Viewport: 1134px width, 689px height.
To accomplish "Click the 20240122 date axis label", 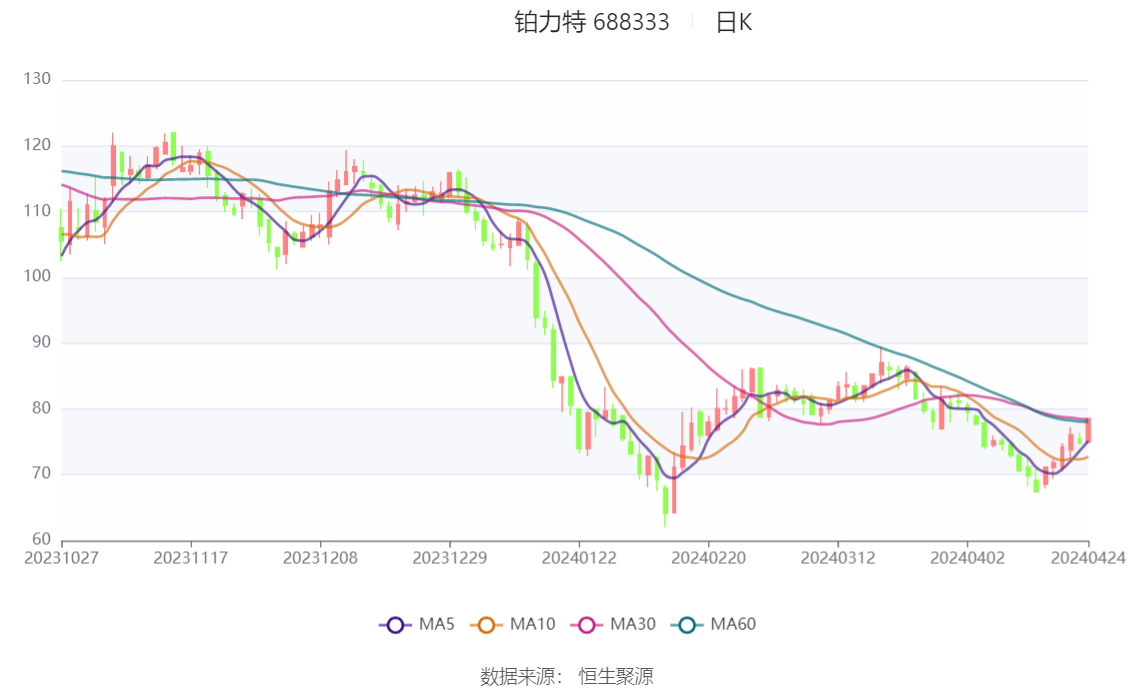I will click(579, 558).
